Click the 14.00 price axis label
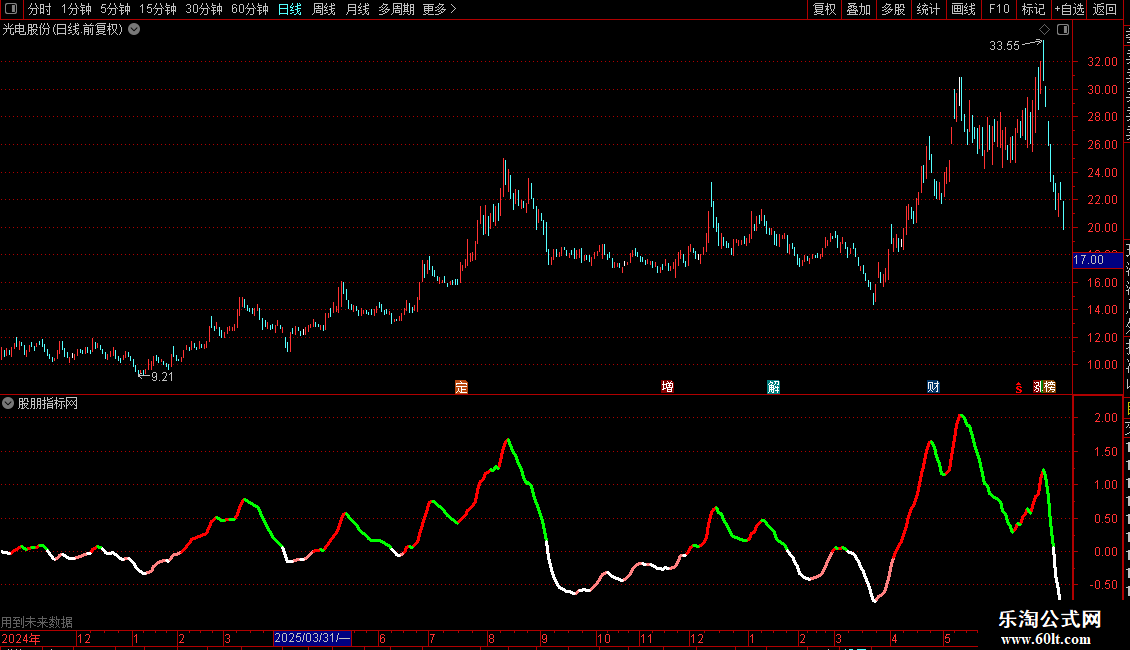Image resolution: width=1130 pixels, height=650 pixels. tap(1102, 310)
